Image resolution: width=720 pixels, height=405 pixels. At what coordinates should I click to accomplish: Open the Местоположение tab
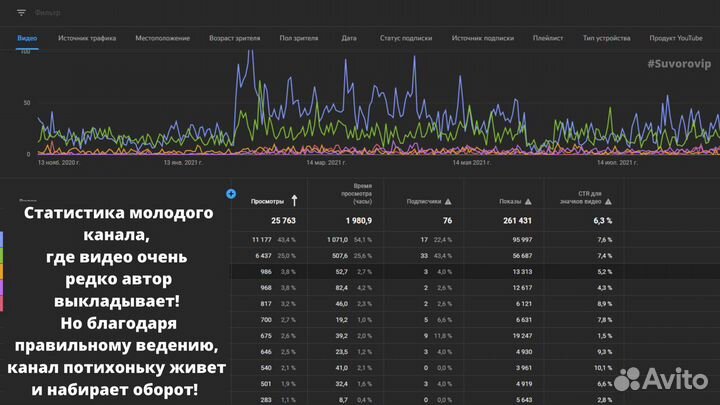(163, 38)
